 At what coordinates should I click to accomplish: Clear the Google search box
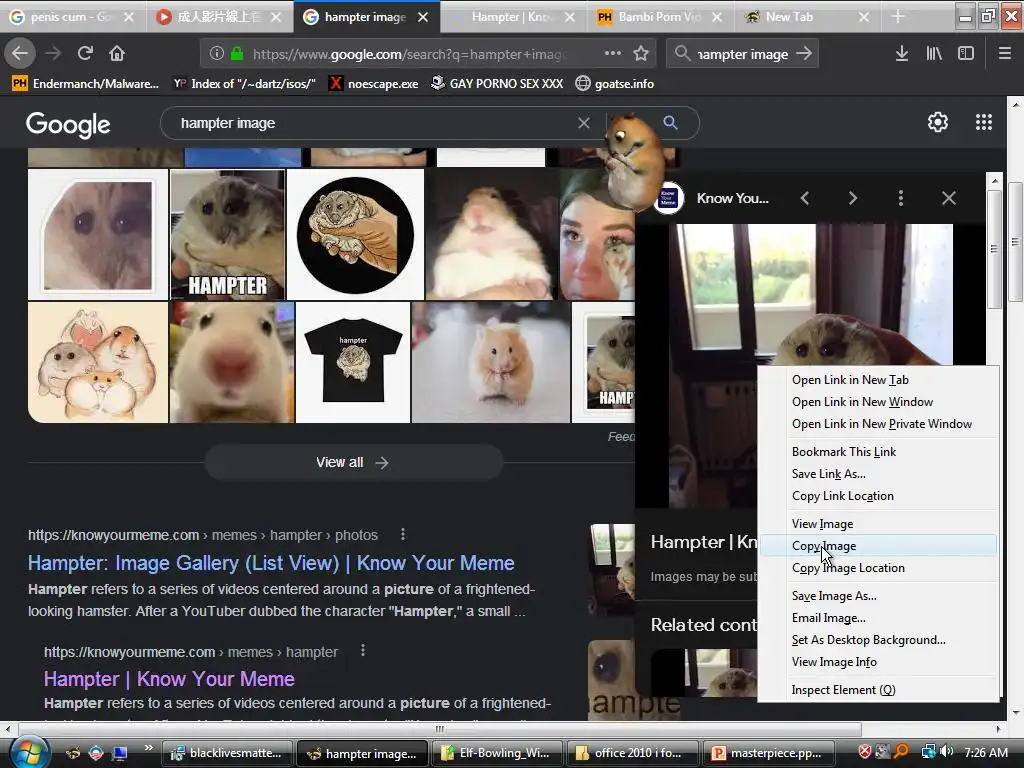(584, 123)
